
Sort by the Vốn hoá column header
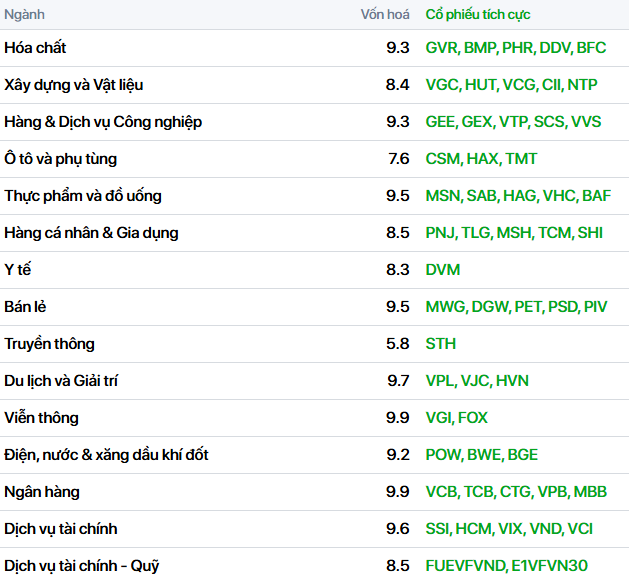point(384,15)
